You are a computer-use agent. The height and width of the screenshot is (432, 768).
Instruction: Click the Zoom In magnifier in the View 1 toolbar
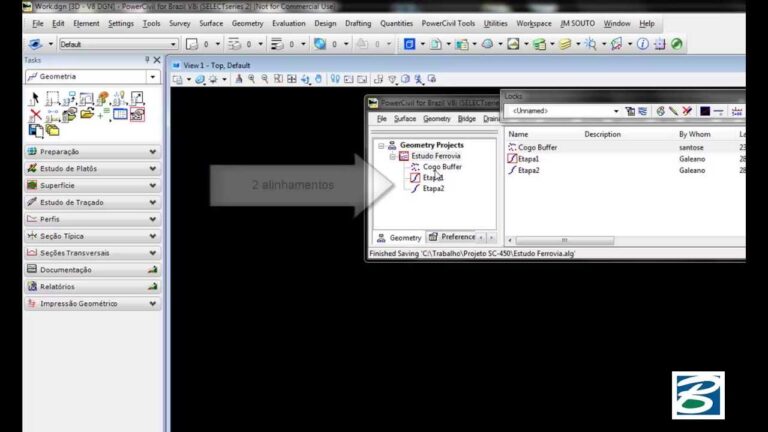pyautogui.click(x=251, y=79)
